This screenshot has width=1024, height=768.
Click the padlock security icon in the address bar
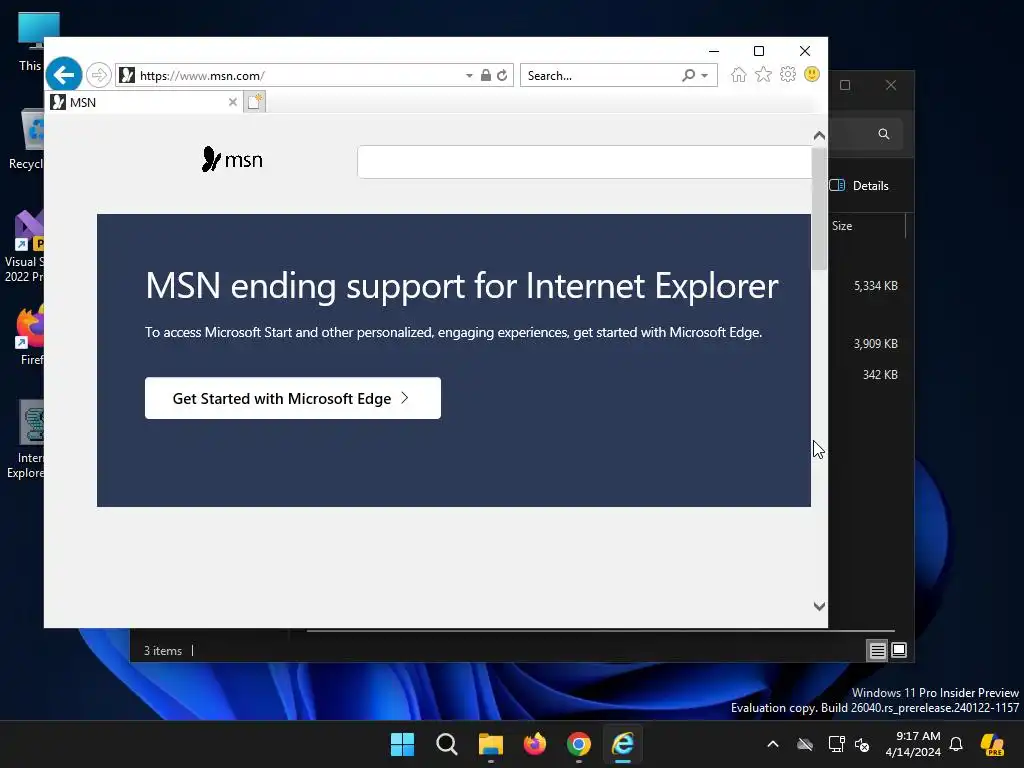(485, 75)
